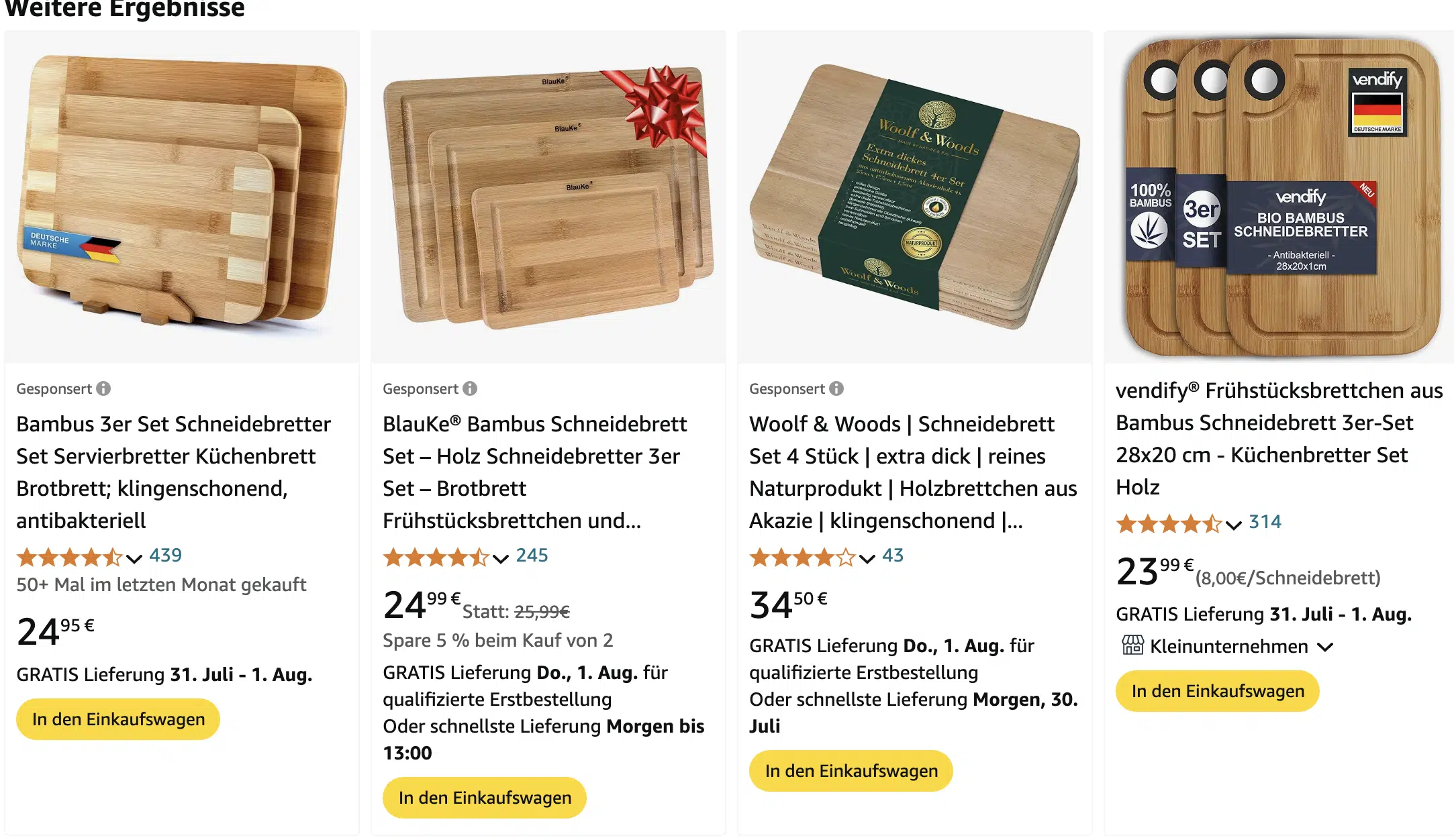Image resolution: width=1454 pixels, height=840 pixels.
Task: Click Woolf & Woods star rating icons
Action: (x=802, y=557)
